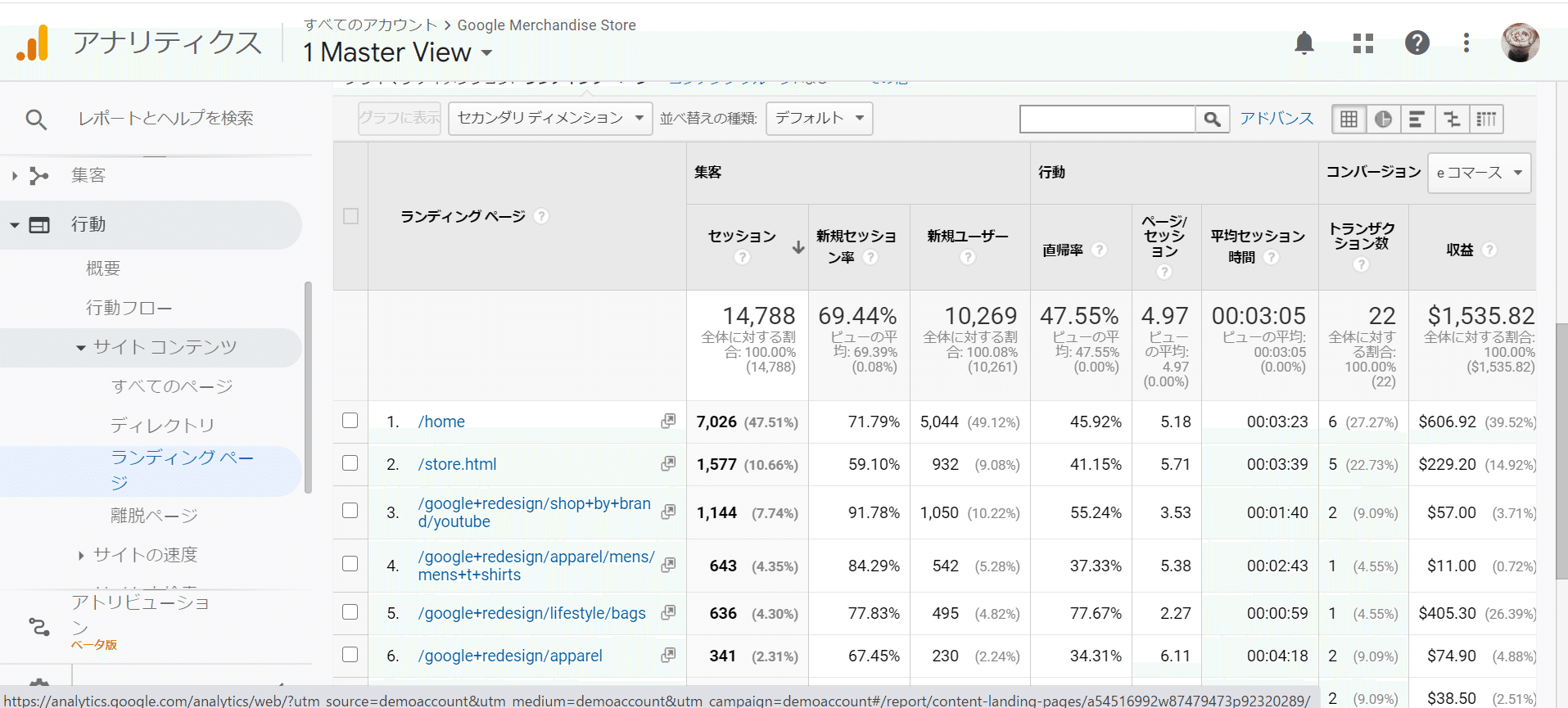Click the トランザクション数 column header

[1362, 236]
